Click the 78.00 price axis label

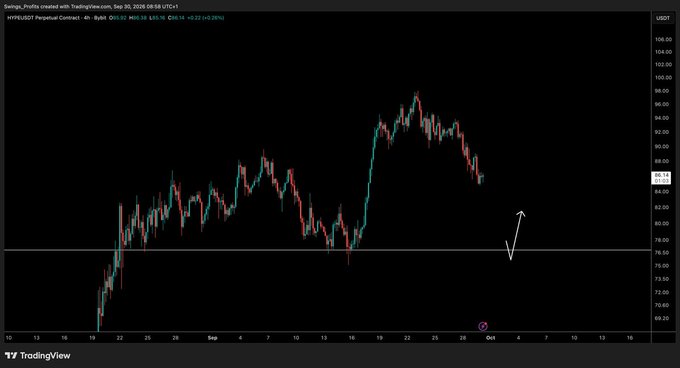[662, 240]
